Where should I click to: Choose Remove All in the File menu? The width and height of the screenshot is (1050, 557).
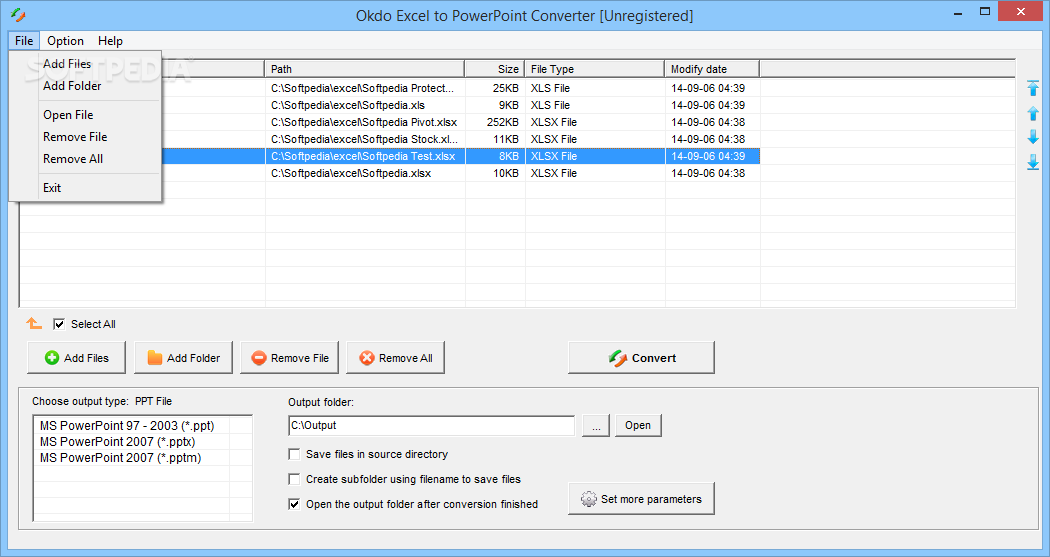(x=73, y=159)
